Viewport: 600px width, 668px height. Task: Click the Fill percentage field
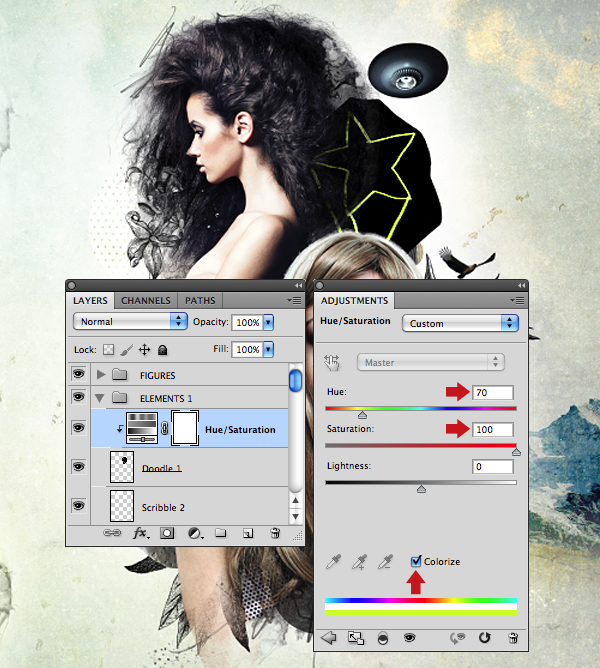coord(248,349)
